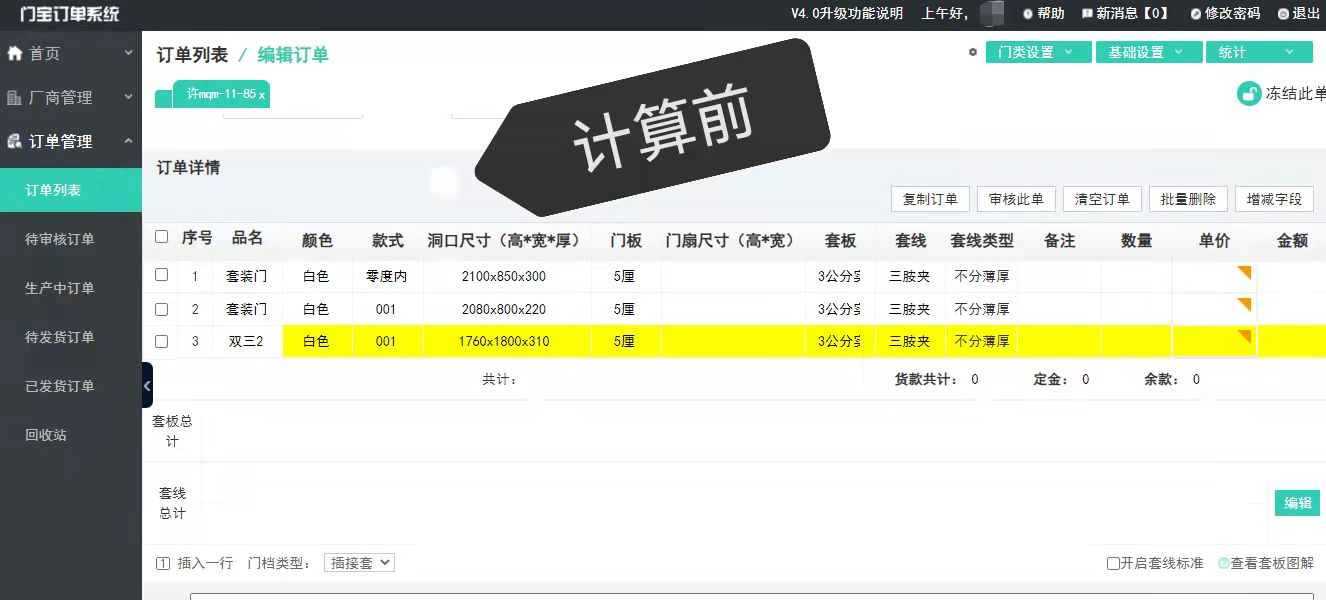Click the home icon beside 首页

point(15,53)
